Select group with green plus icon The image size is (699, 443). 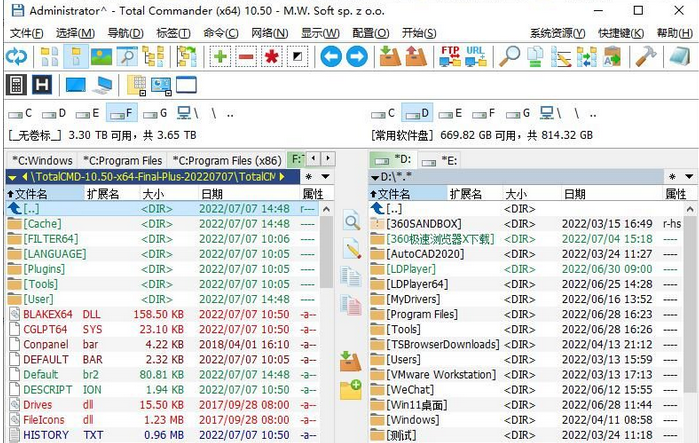click(x=220, y=57)
